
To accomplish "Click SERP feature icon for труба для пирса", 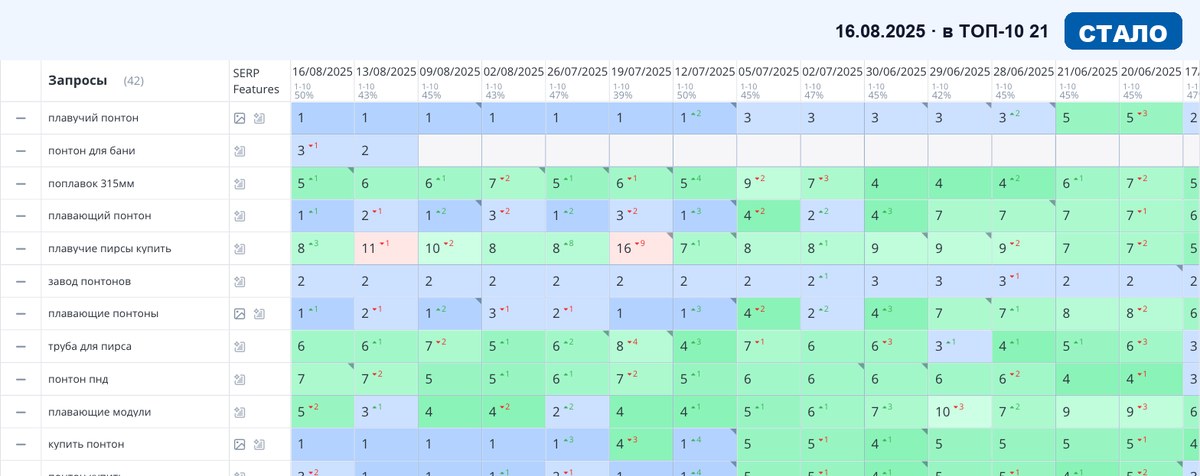I will point(239,346).
